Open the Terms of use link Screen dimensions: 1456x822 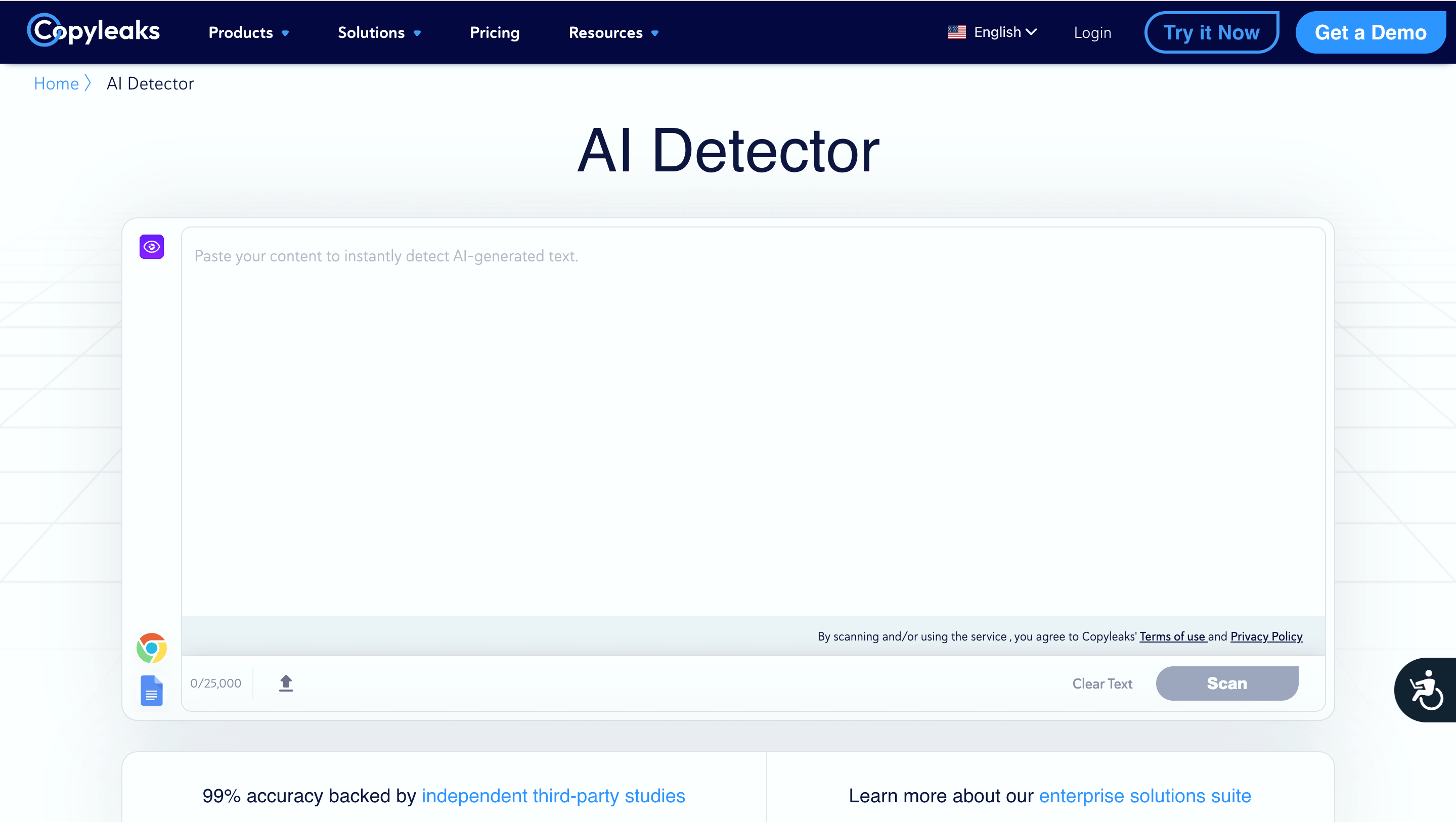click(x=1172, y=636)
